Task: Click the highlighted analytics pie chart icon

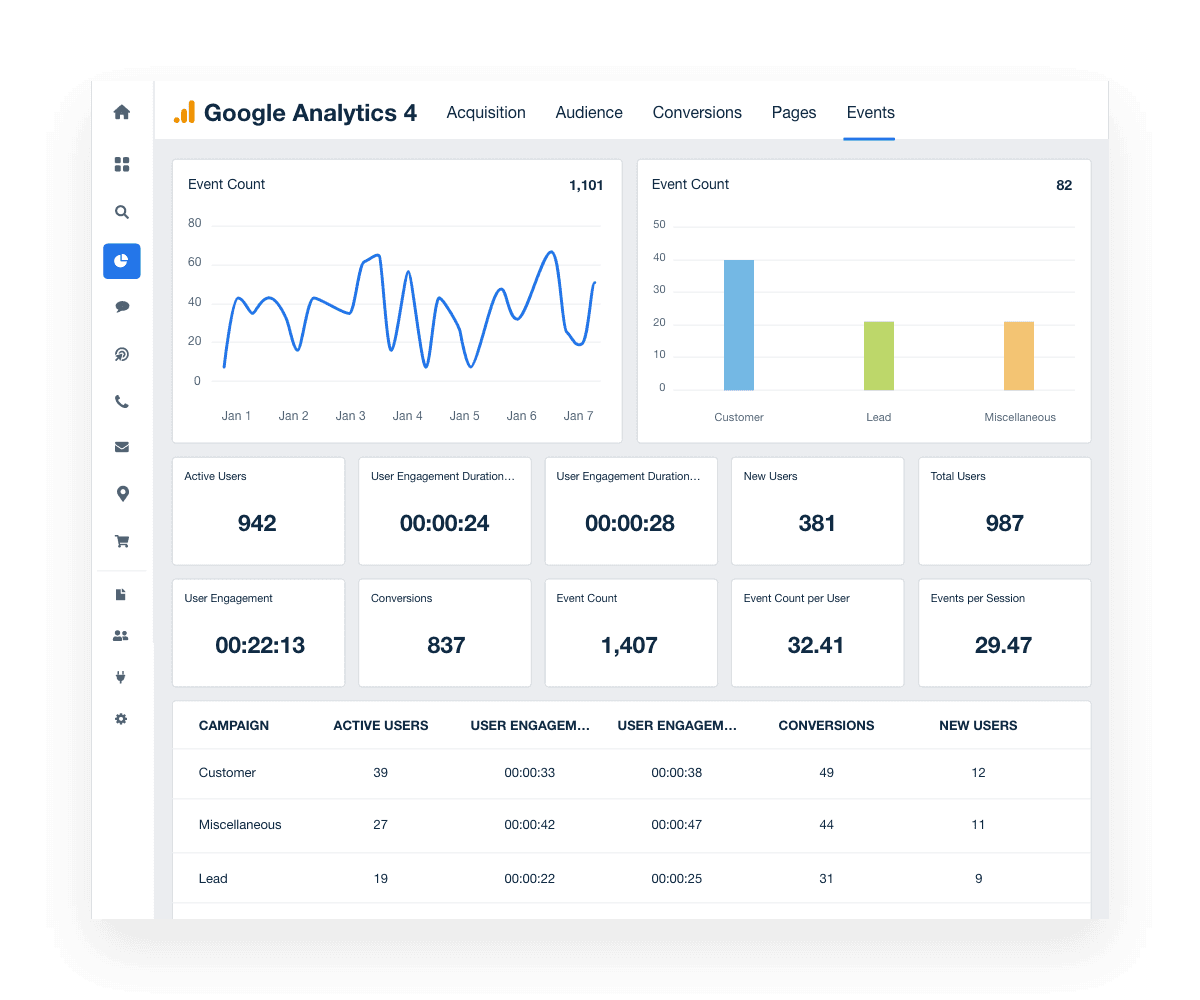Action: 121,260
